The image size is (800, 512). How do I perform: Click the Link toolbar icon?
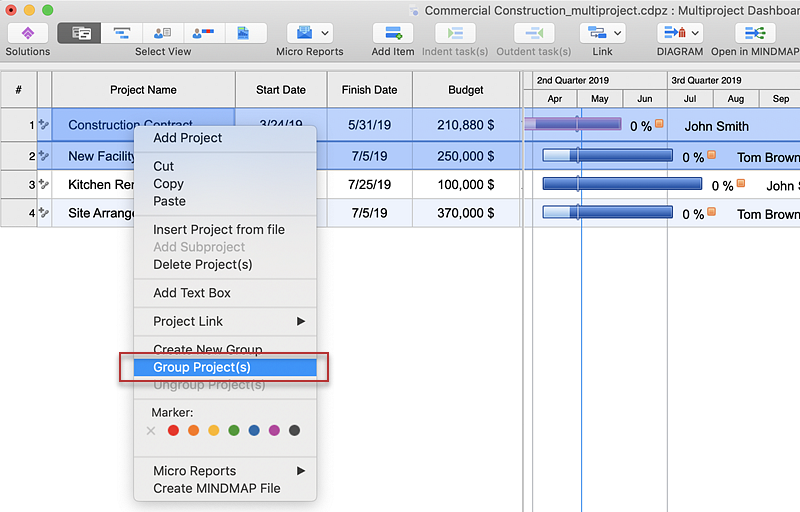point(592,33)
